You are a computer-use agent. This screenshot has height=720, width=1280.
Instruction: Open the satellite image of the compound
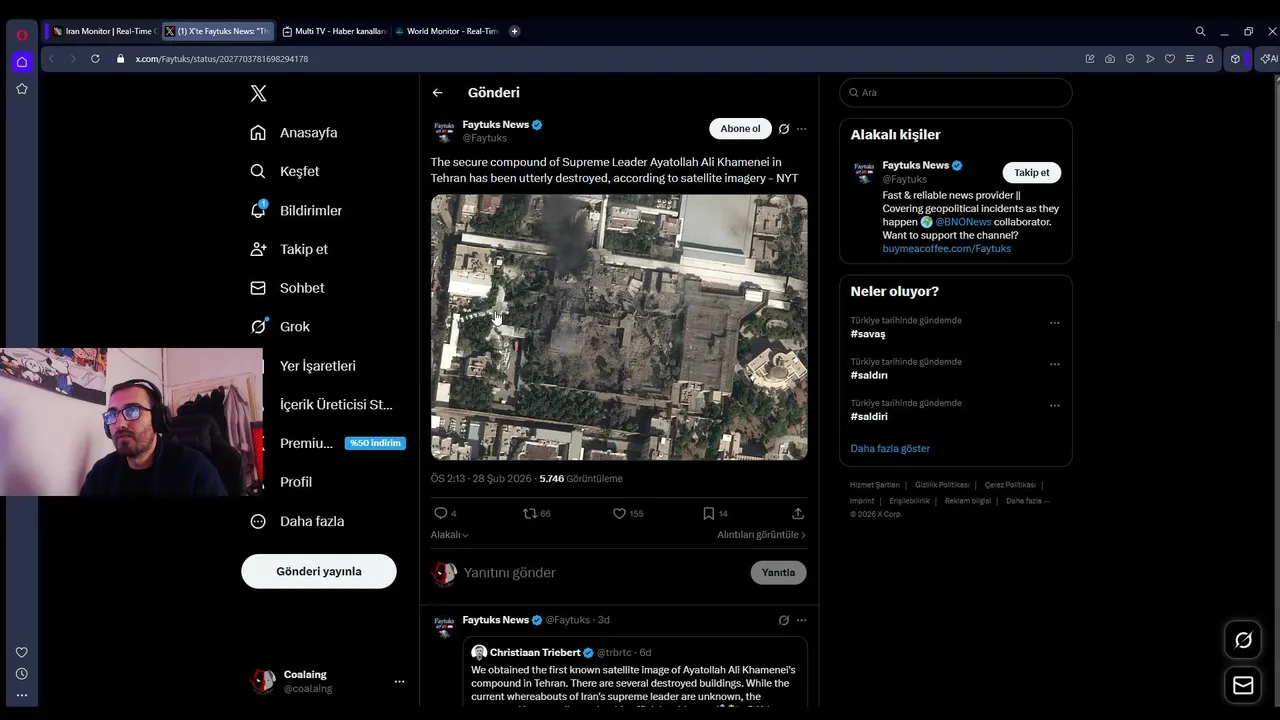pyautogui.click(x=619, y=327)
